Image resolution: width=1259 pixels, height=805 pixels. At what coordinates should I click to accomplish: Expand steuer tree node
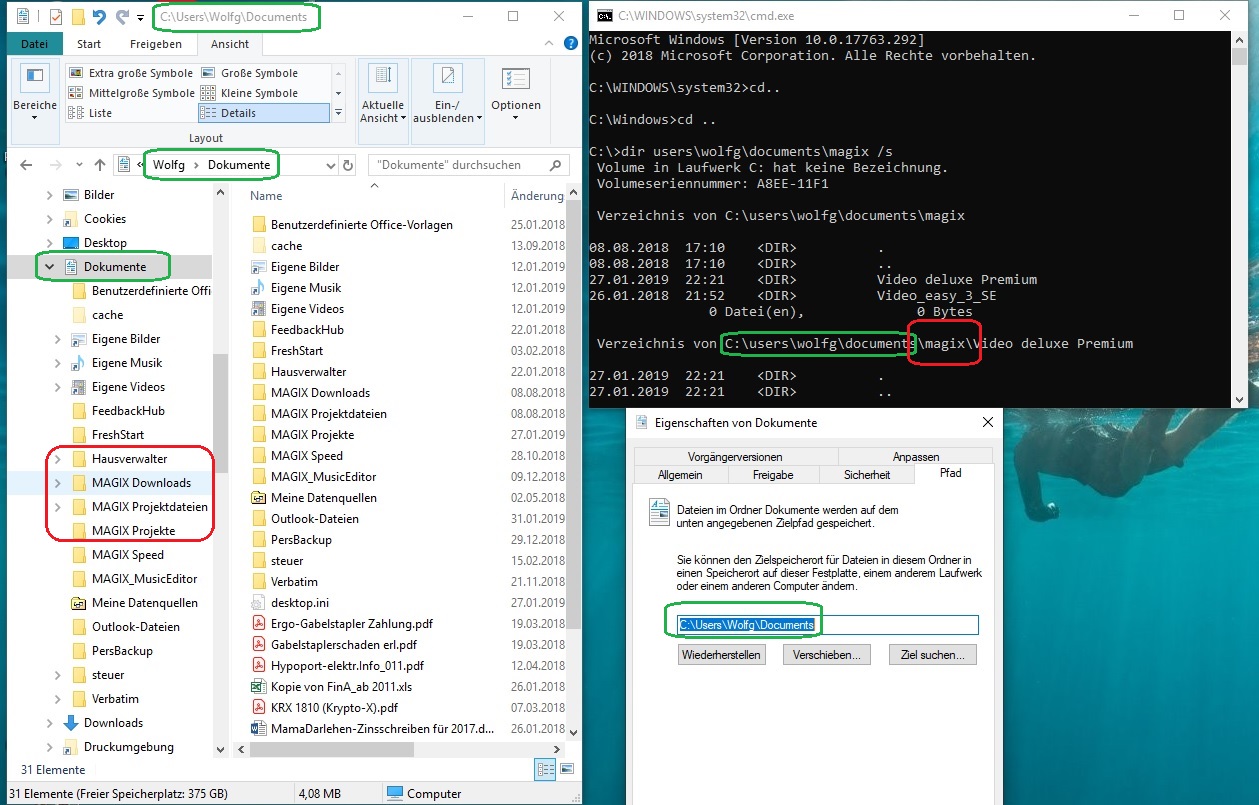tap(58, 675)
